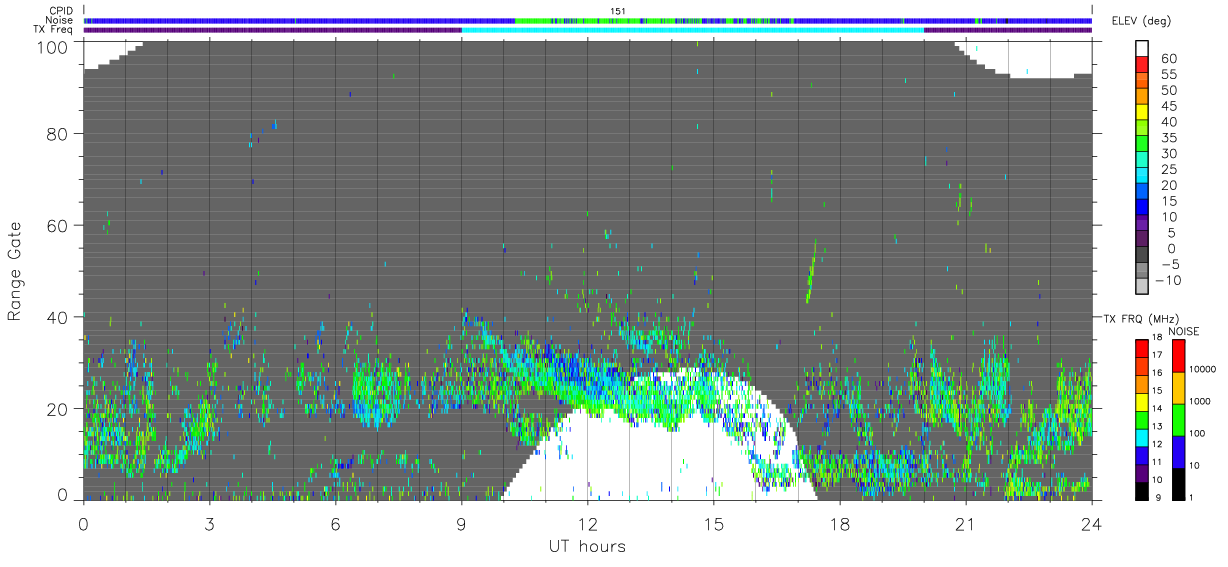Click the black bottom segment of NOISE color bar
This screenshot has height=567, width=1228.
1179,484
